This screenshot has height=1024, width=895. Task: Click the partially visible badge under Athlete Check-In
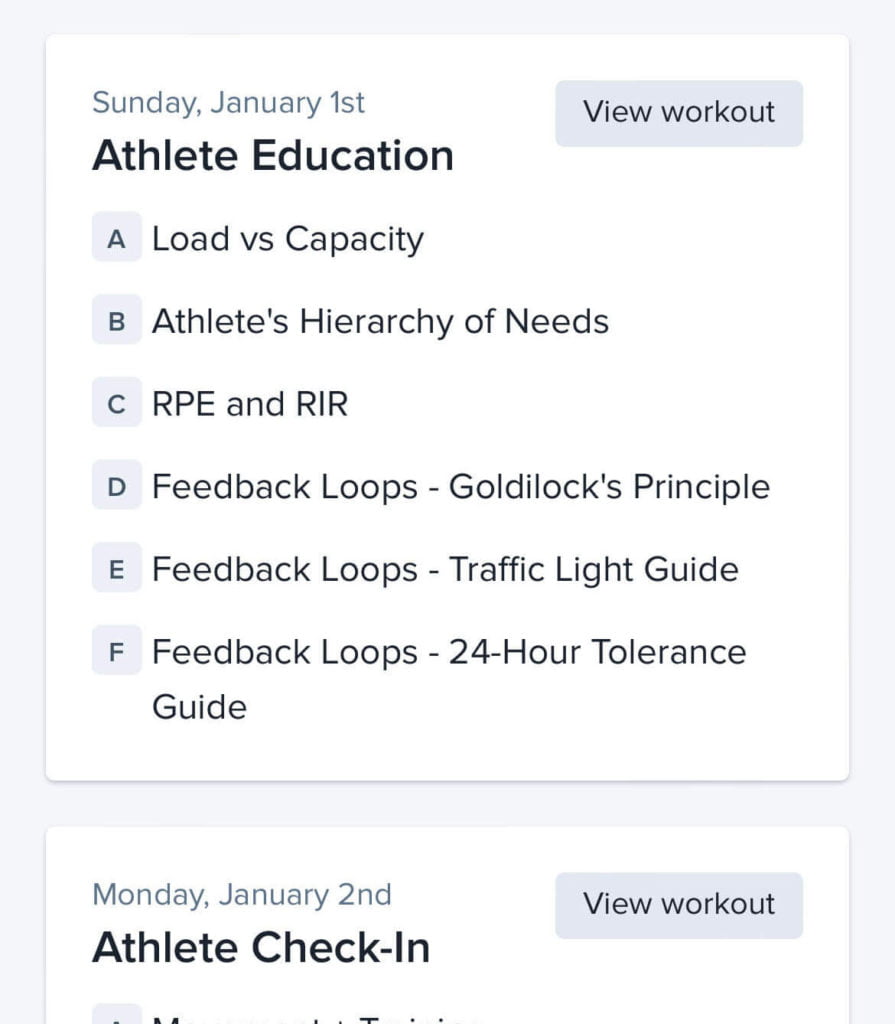(x=117, y=1016)
